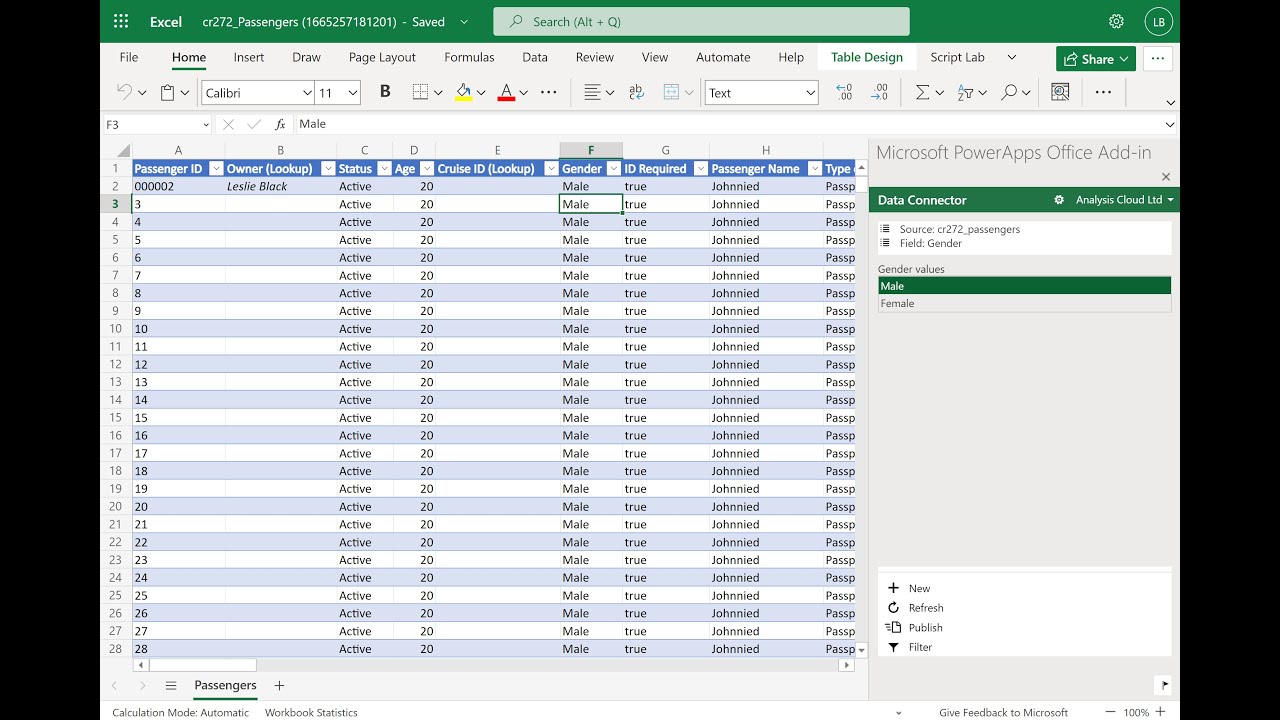Open the Table Design tab

[867, 57]
